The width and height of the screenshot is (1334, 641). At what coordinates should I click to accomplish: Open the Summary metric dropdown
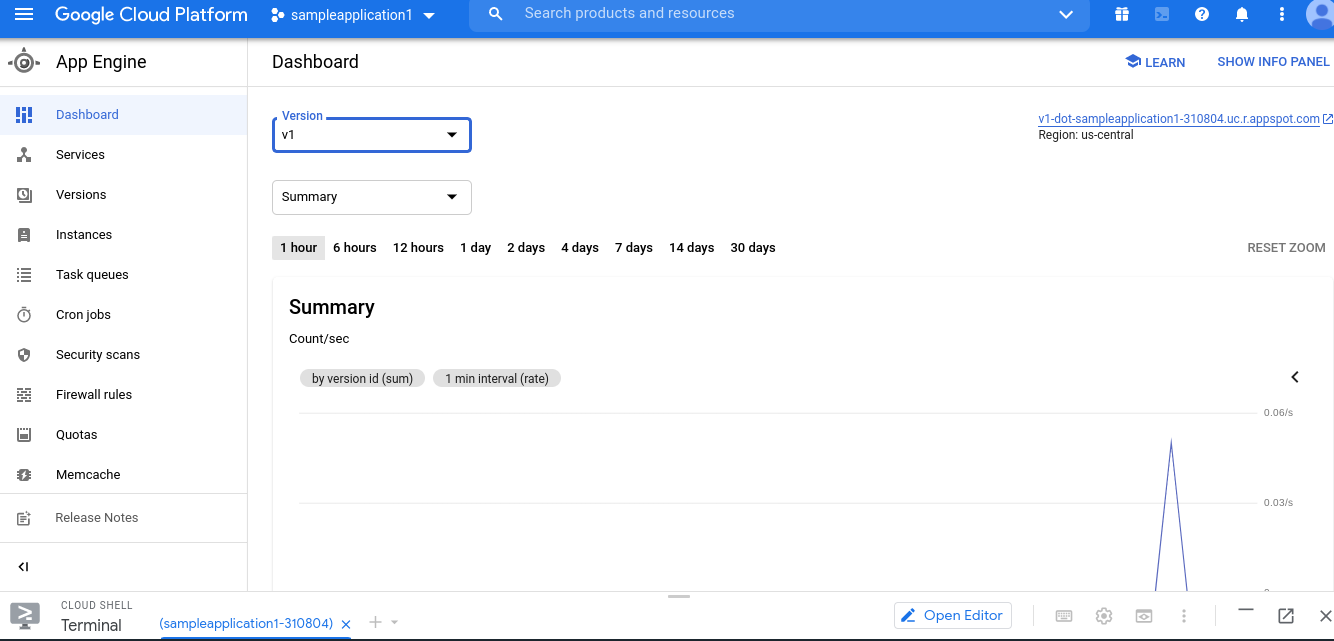coord(371,197)
